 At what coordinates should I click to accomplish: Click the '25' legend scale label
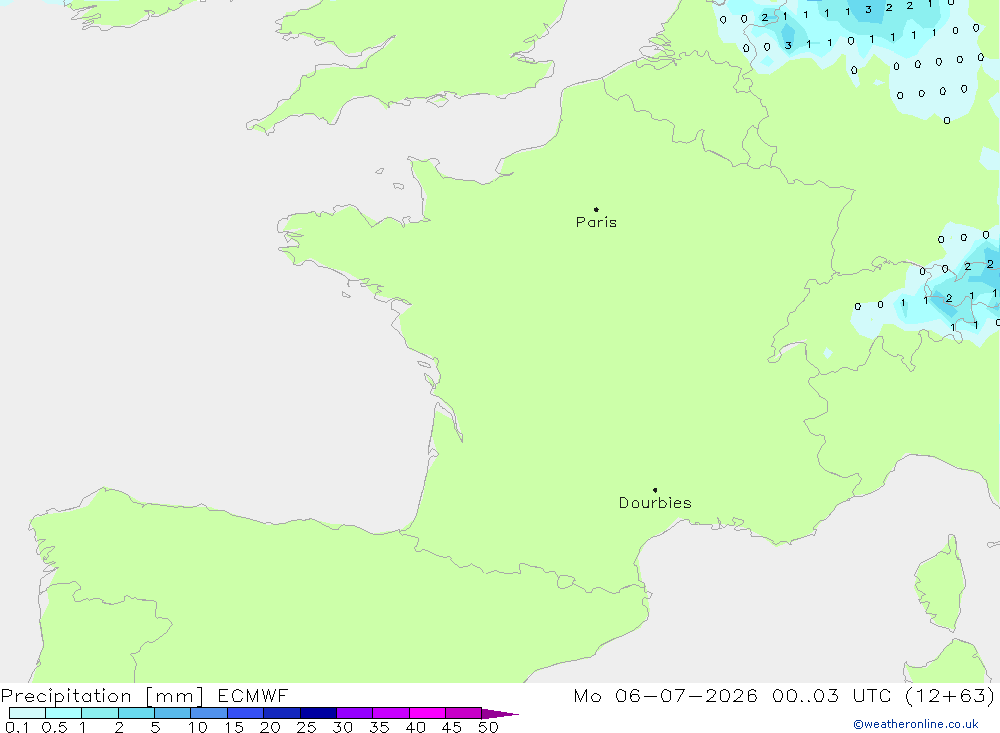click(x=307, y=727)
